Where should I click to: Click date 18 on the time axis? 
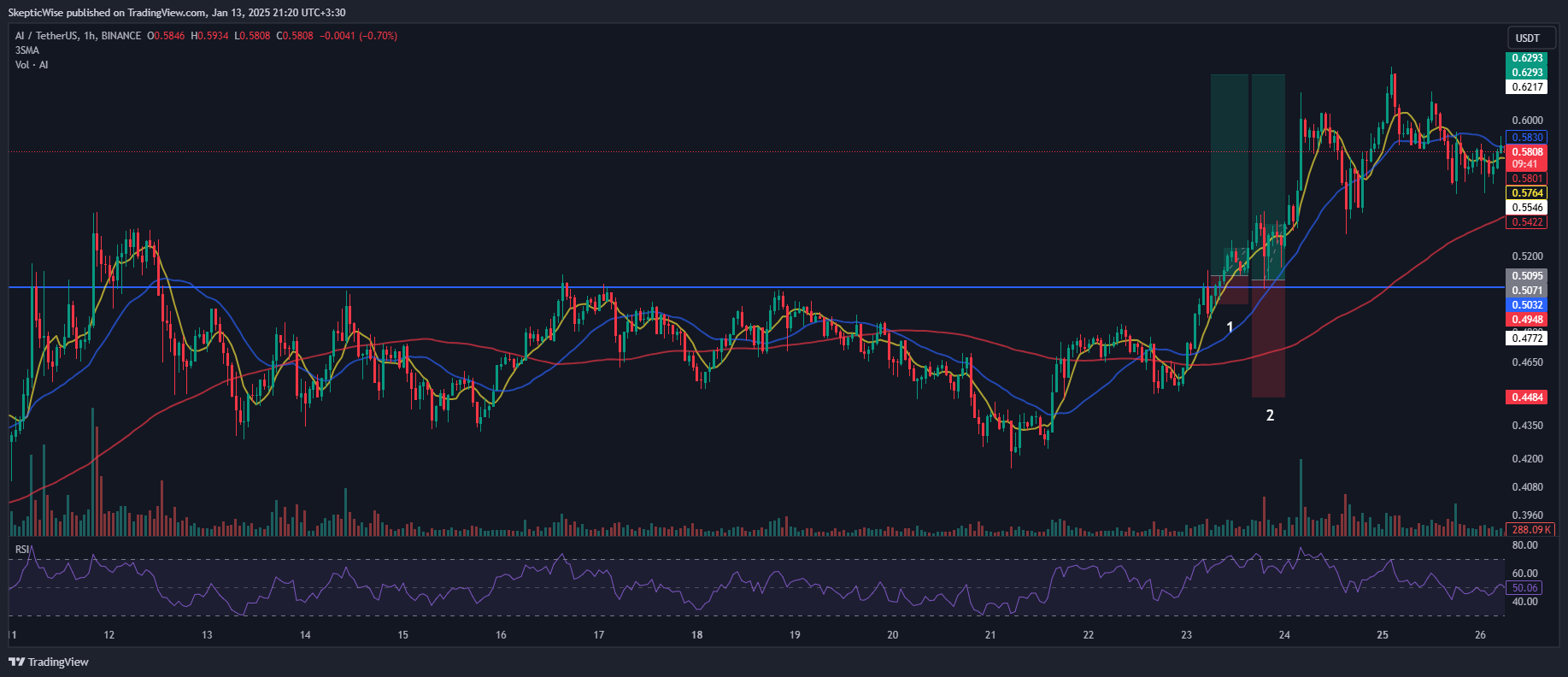[697, 635]
